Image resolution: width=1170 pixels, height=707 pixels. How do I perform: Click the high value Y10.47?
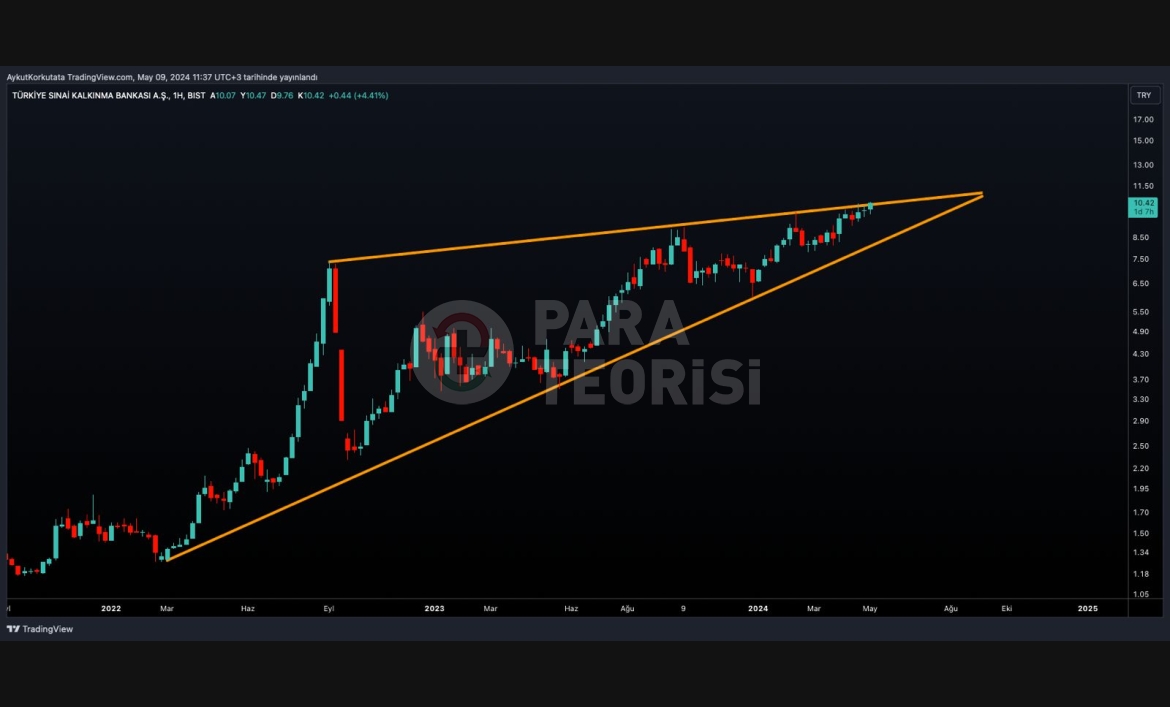[253, 95]
